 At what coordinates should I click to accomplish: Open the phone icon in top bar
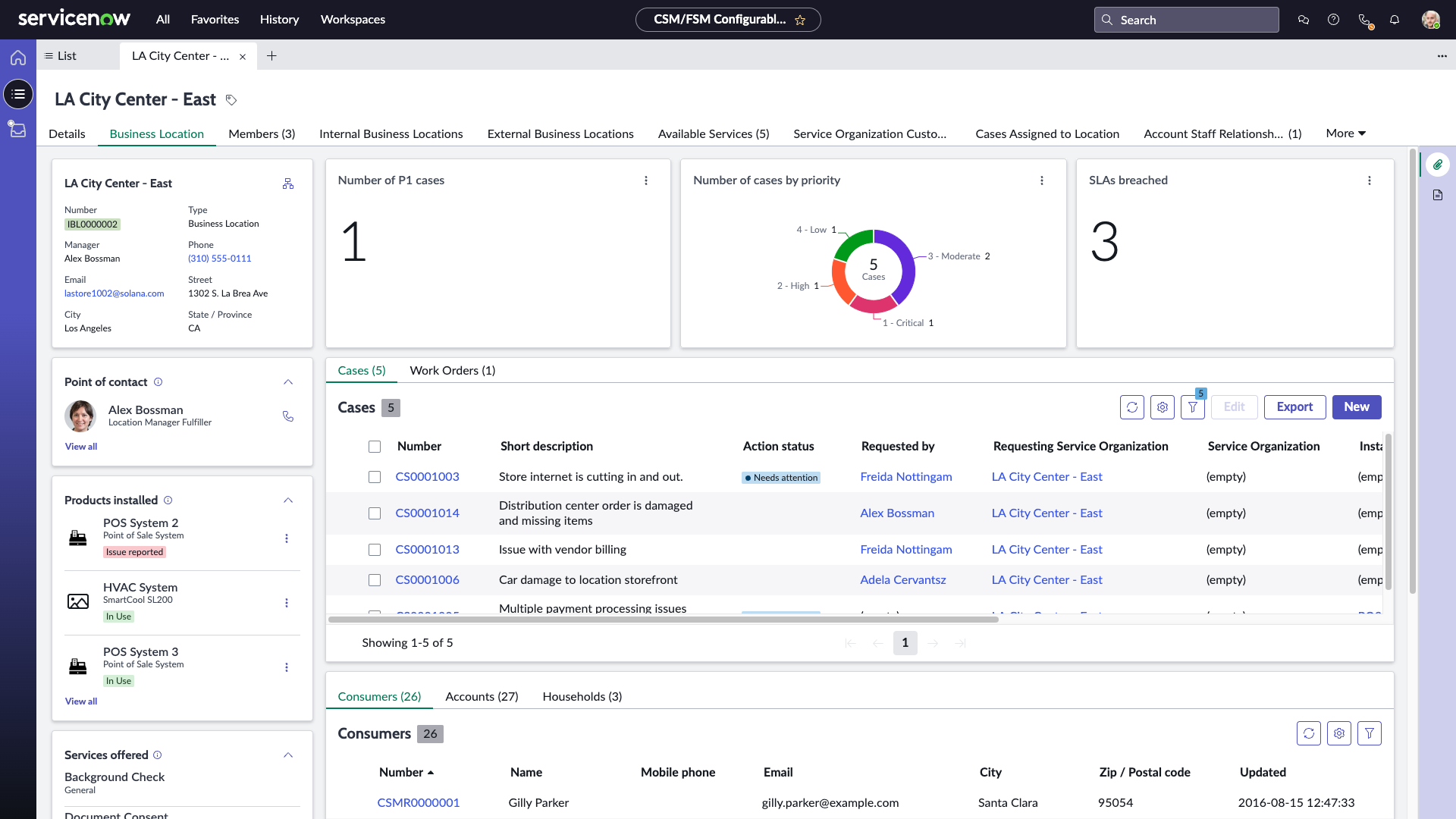click(x=1365, y=20)
